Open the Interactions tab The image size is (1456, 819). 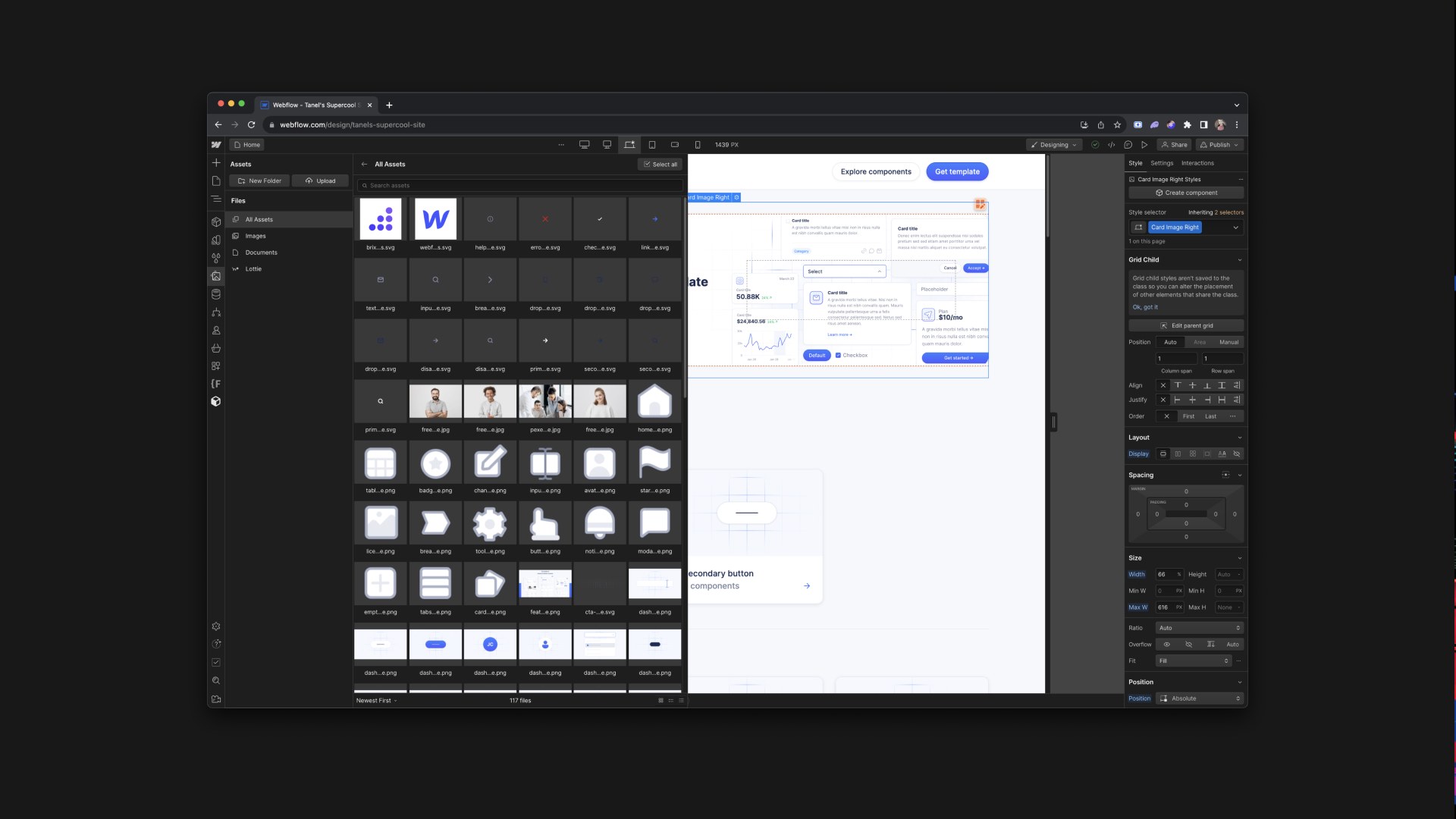1197,163
